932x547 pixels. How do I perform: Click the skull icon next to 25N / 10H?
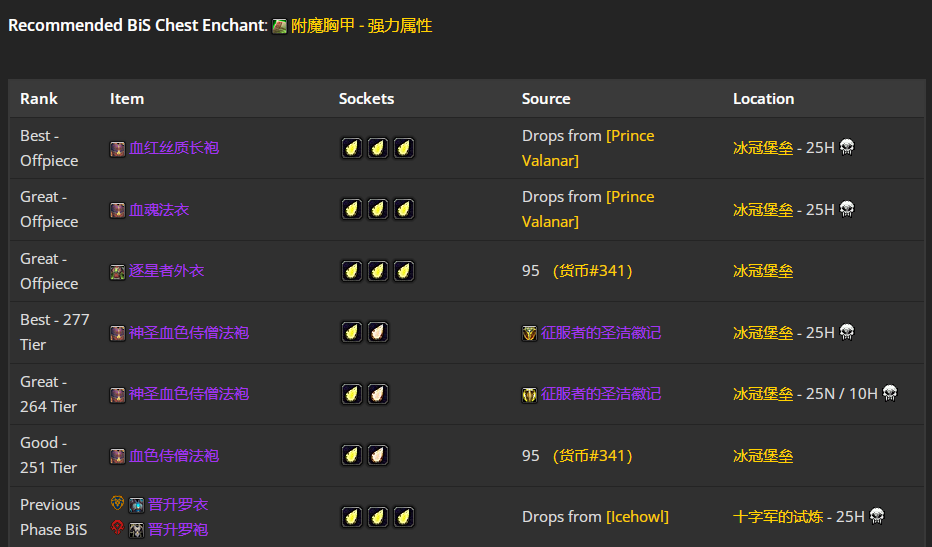pos(889,393)
